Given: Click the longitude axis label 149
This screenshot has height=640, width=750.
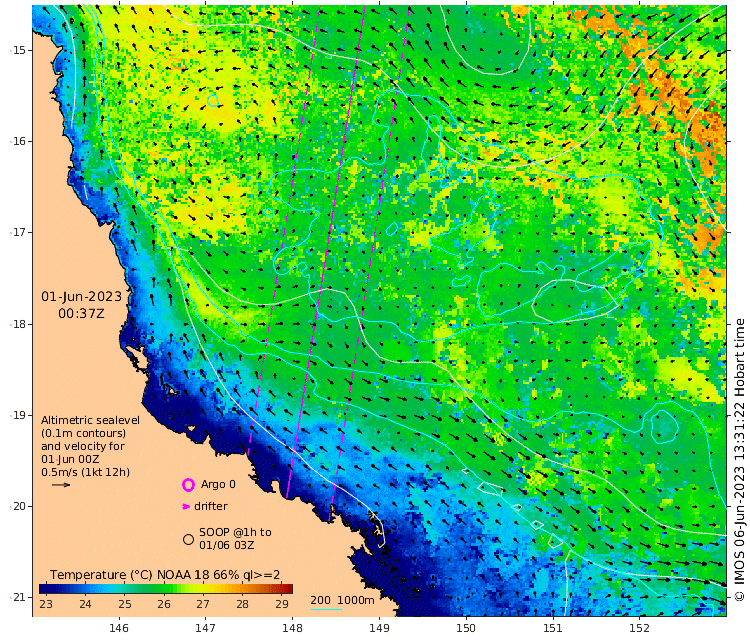Looking at the screenshot, I should [379, 628].
